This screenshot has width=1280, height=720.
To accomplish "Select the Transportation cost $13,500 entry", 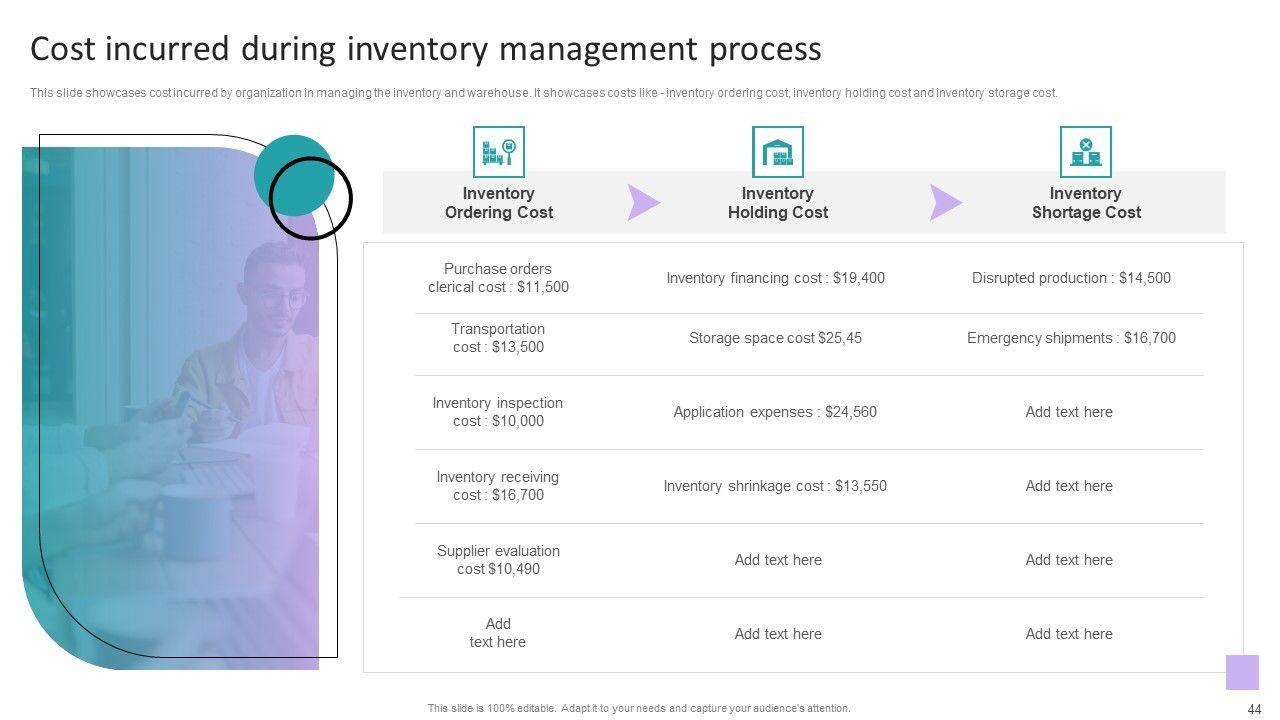I will (498, 338).
